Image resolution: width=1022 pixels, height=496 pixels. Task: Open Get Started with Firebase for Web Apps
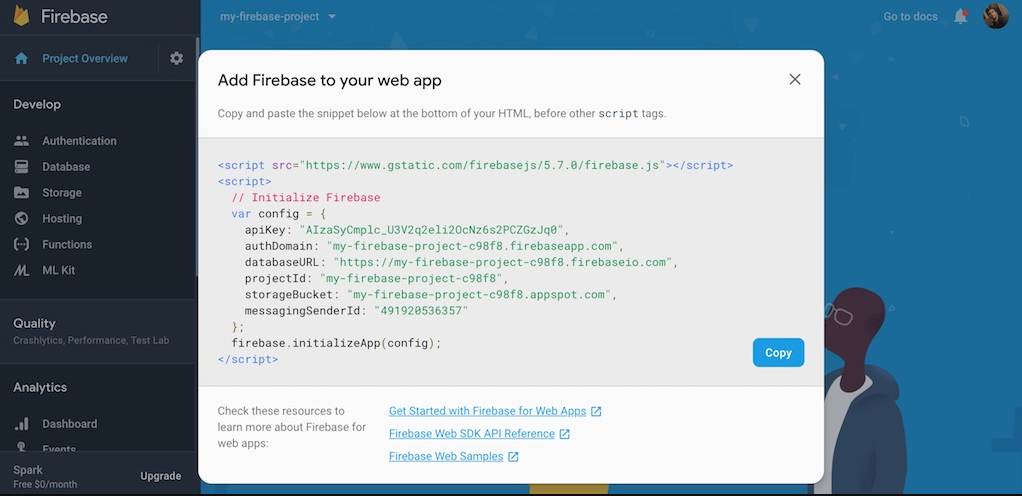point(488,411)
